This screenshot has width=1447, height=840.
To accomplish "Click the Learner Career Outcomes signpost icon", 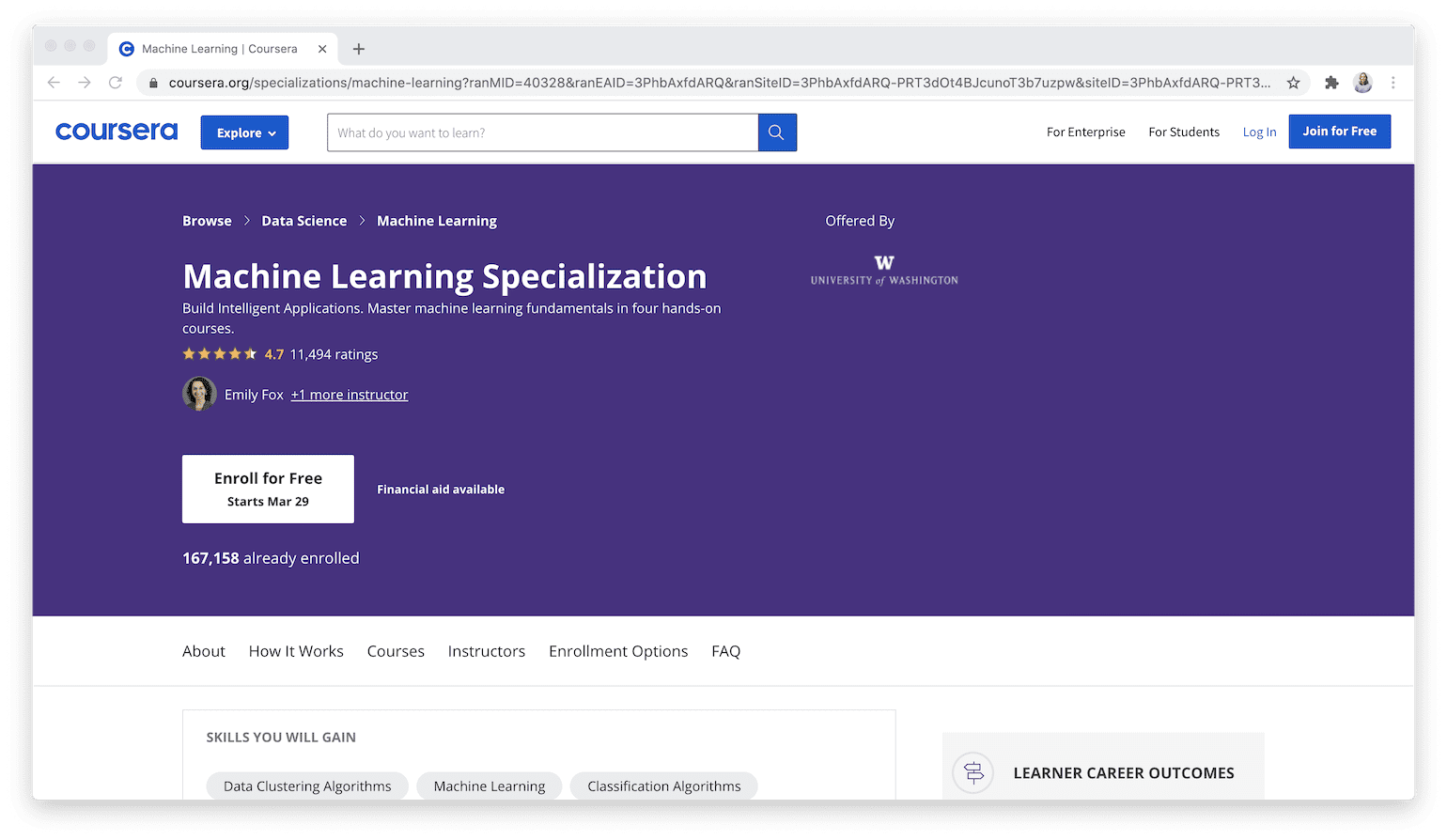I will pyautogui.click(x=972, y=772).
